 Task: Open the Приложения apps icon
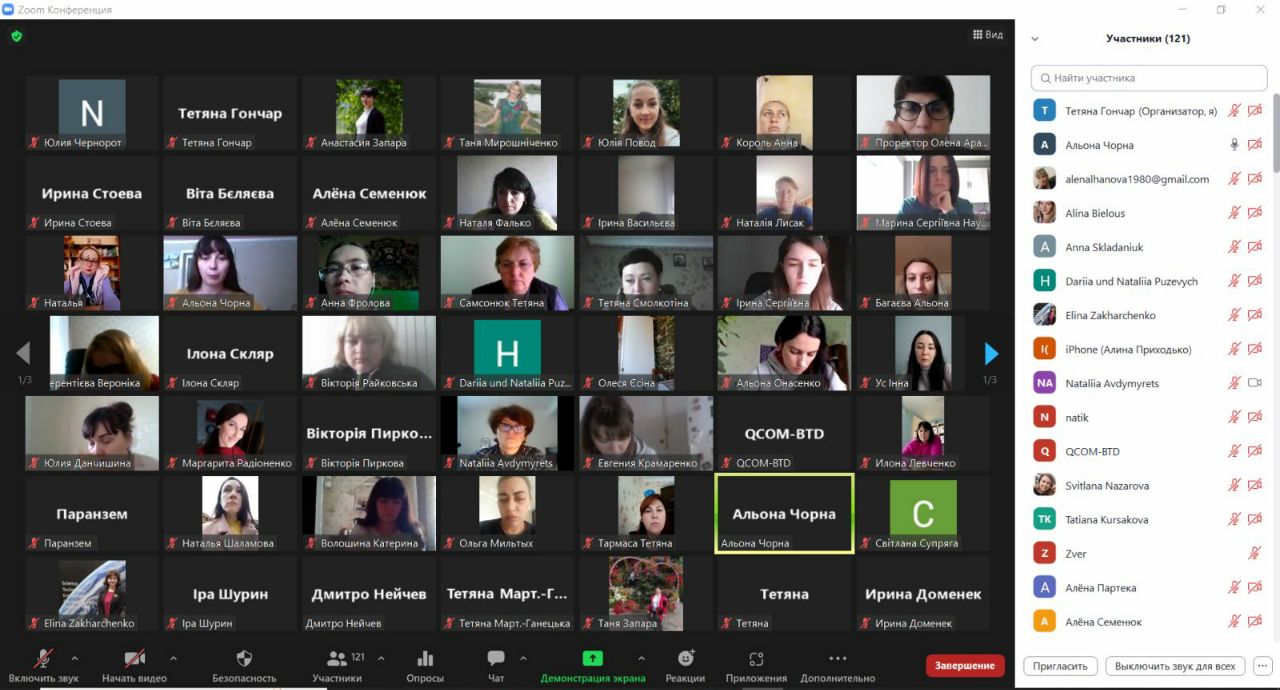[756, 659]
